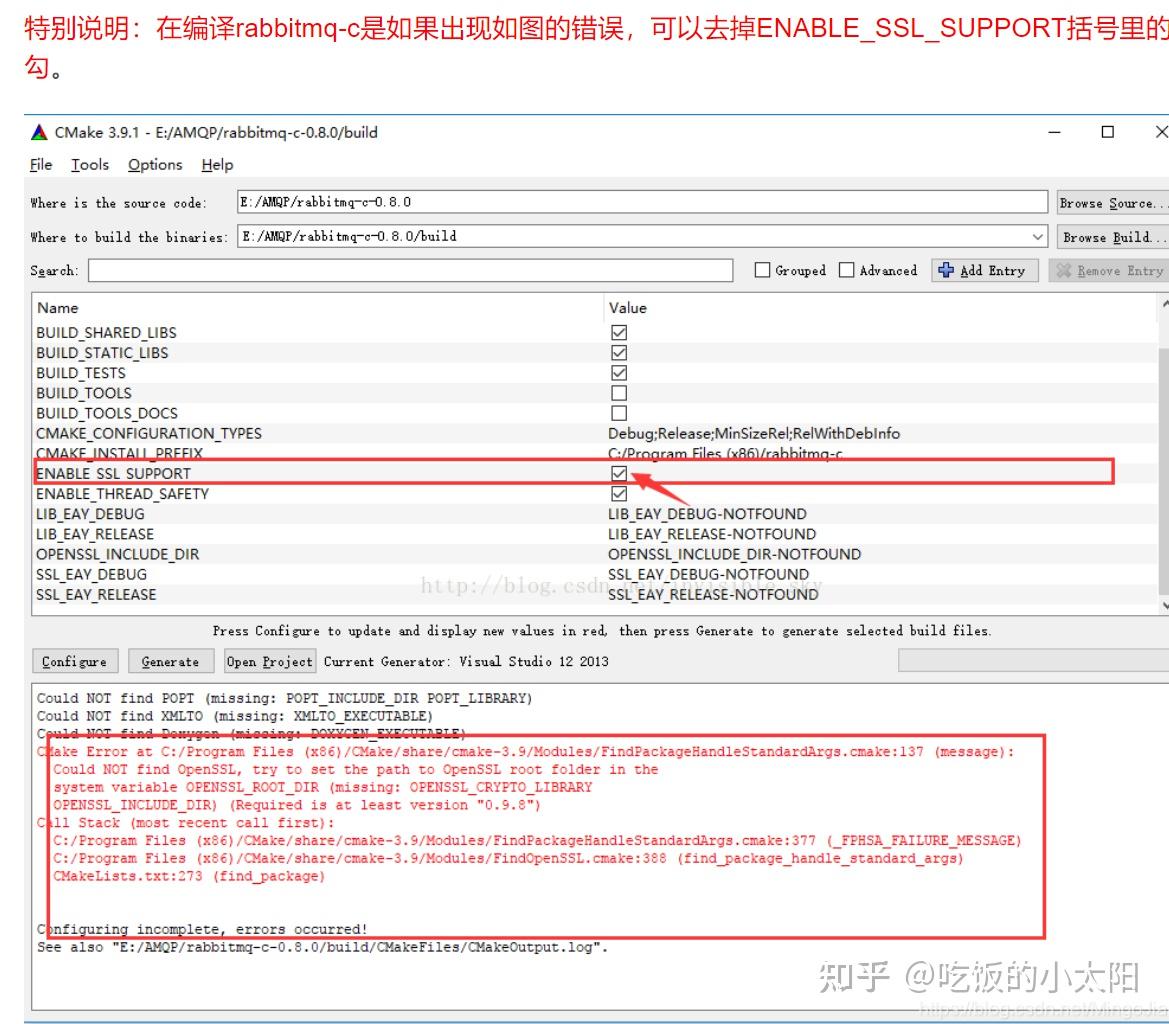This screenshot has width=1169, height=1024.
Task: Open the Help menu
Action: click(216, 164)
